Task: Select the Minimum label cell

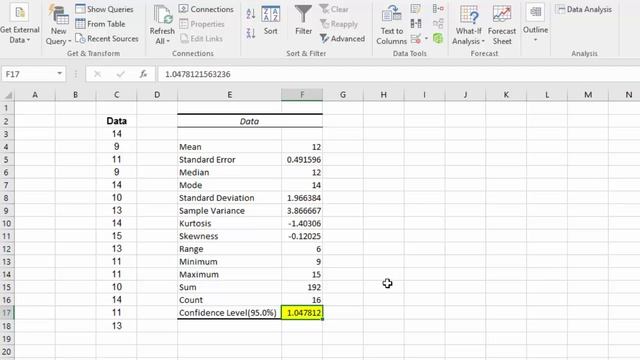Action: coord(229,262)
